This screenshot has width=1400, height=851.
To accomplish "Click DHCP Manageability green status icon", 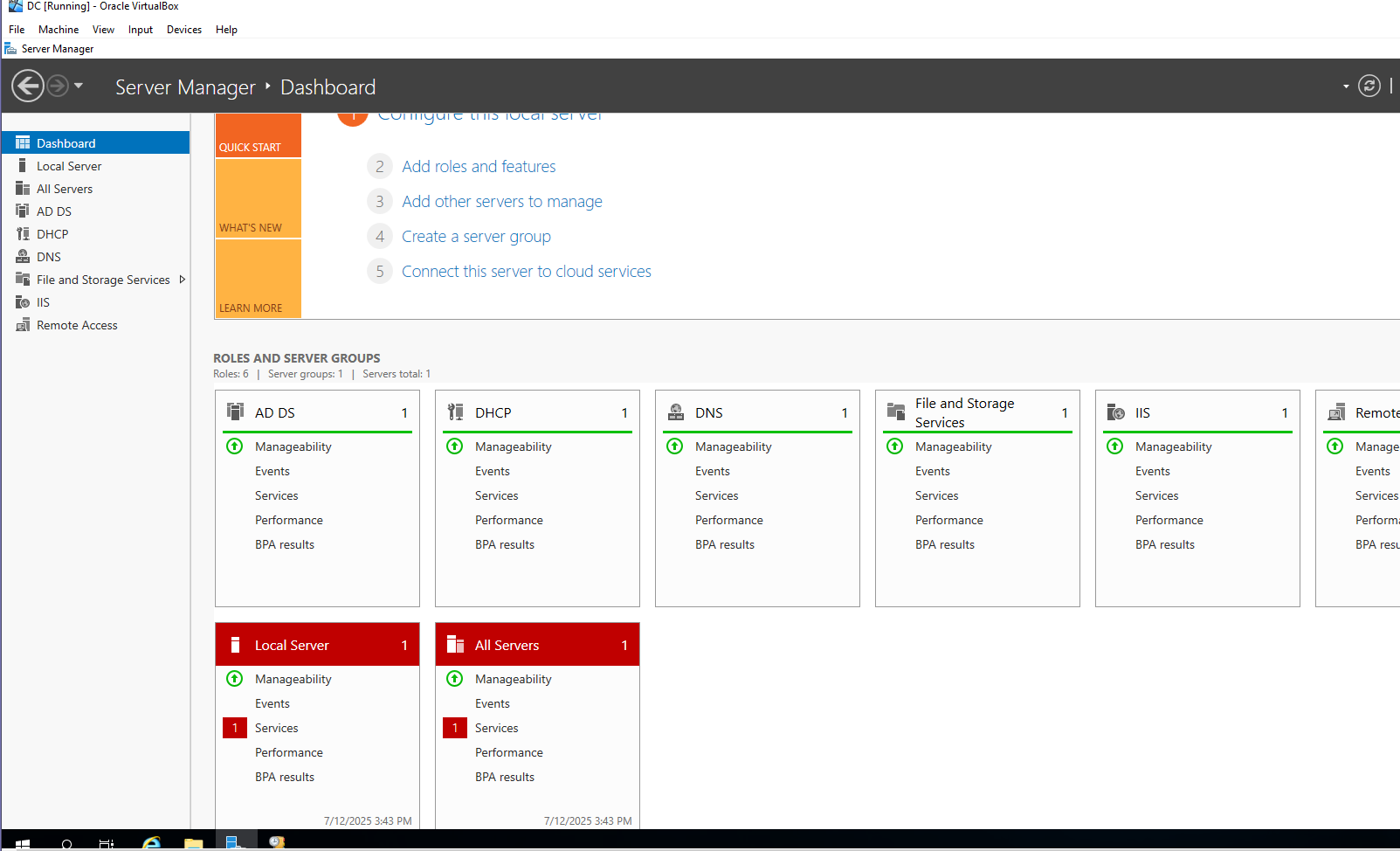I will pos(455,446).
